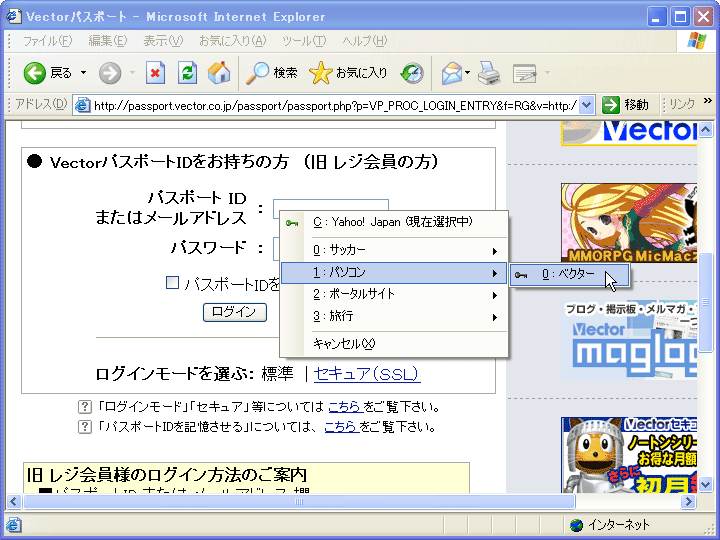Stop page loading with red X icon
This screenshot has width=720, height=540.
155,73
